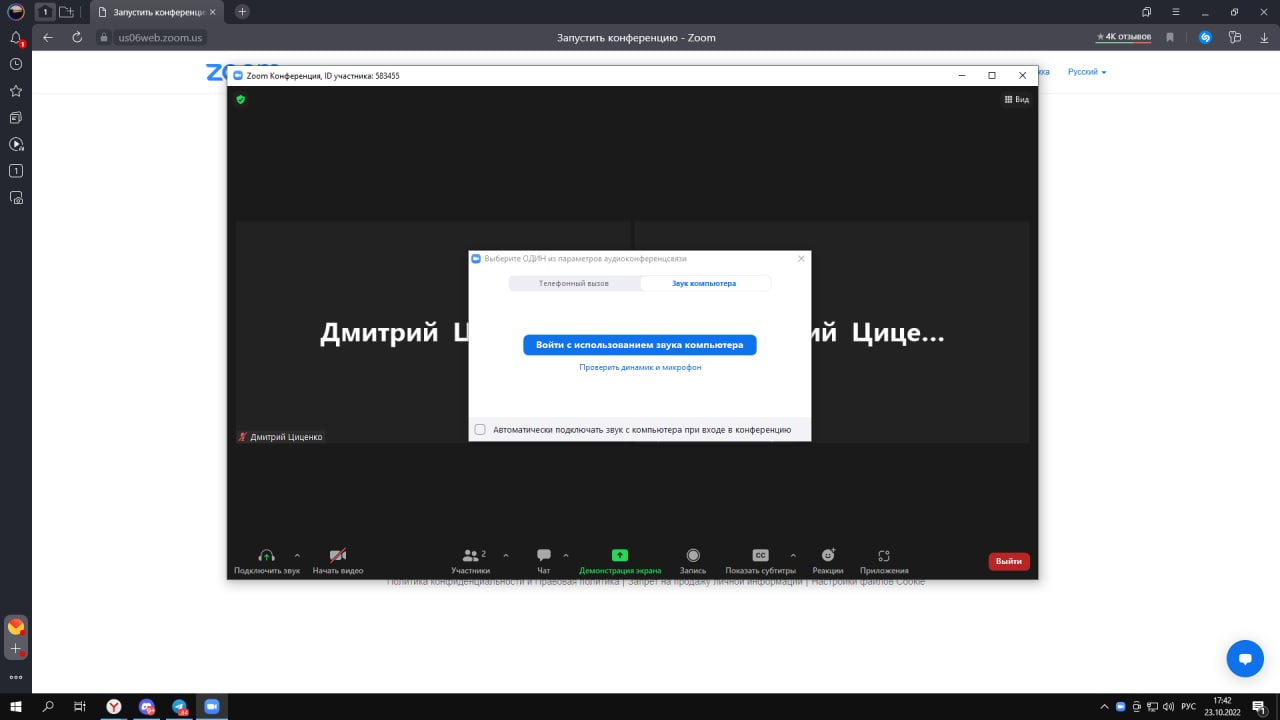Image resolution: width=1280 pixels, height=720 pixels.
Task: Open browser history clock icon
Action: pyautogui.click(x=16, y=64)
